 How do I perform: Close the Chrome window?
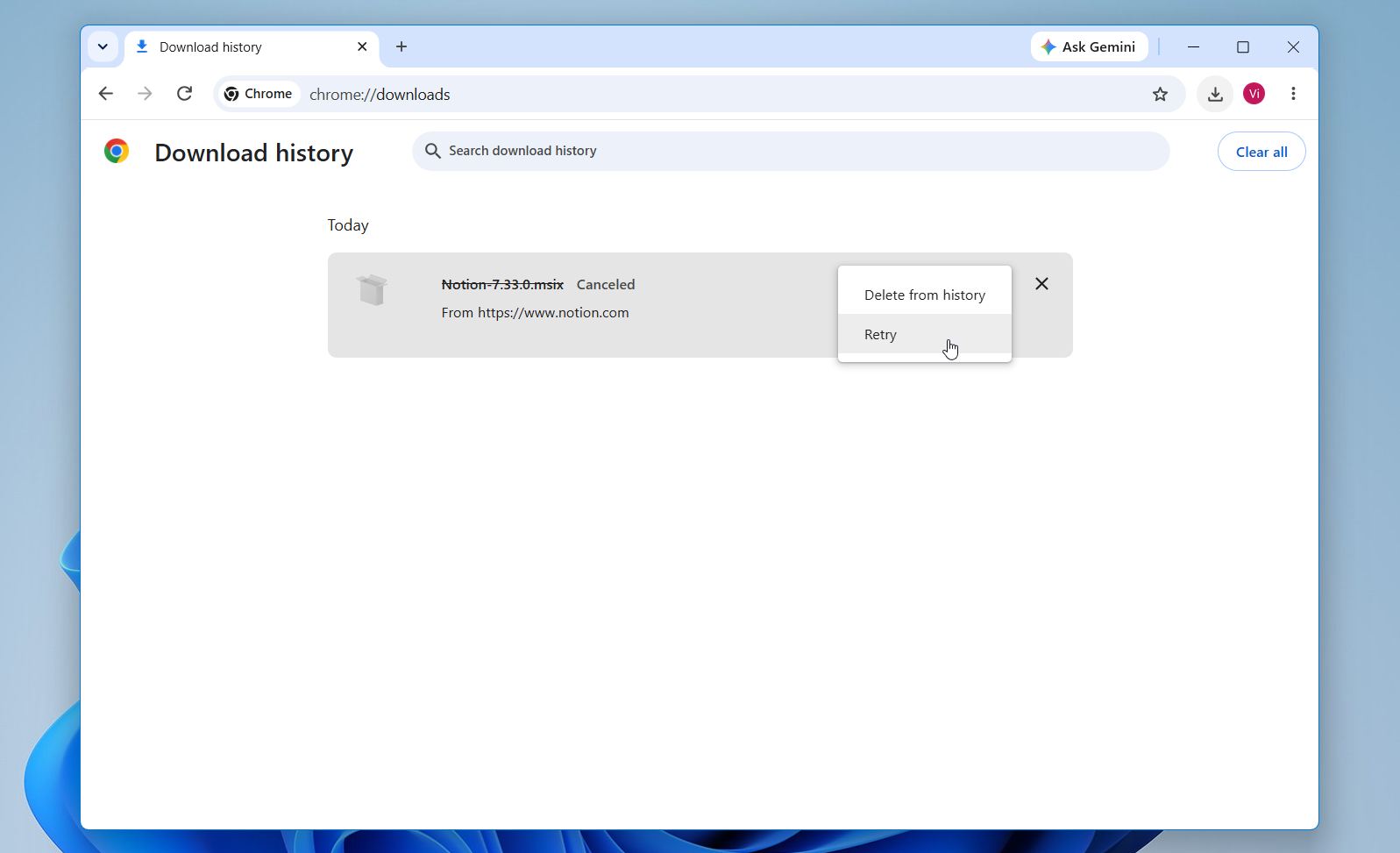pyautogui.click(x=1293, y=47)
